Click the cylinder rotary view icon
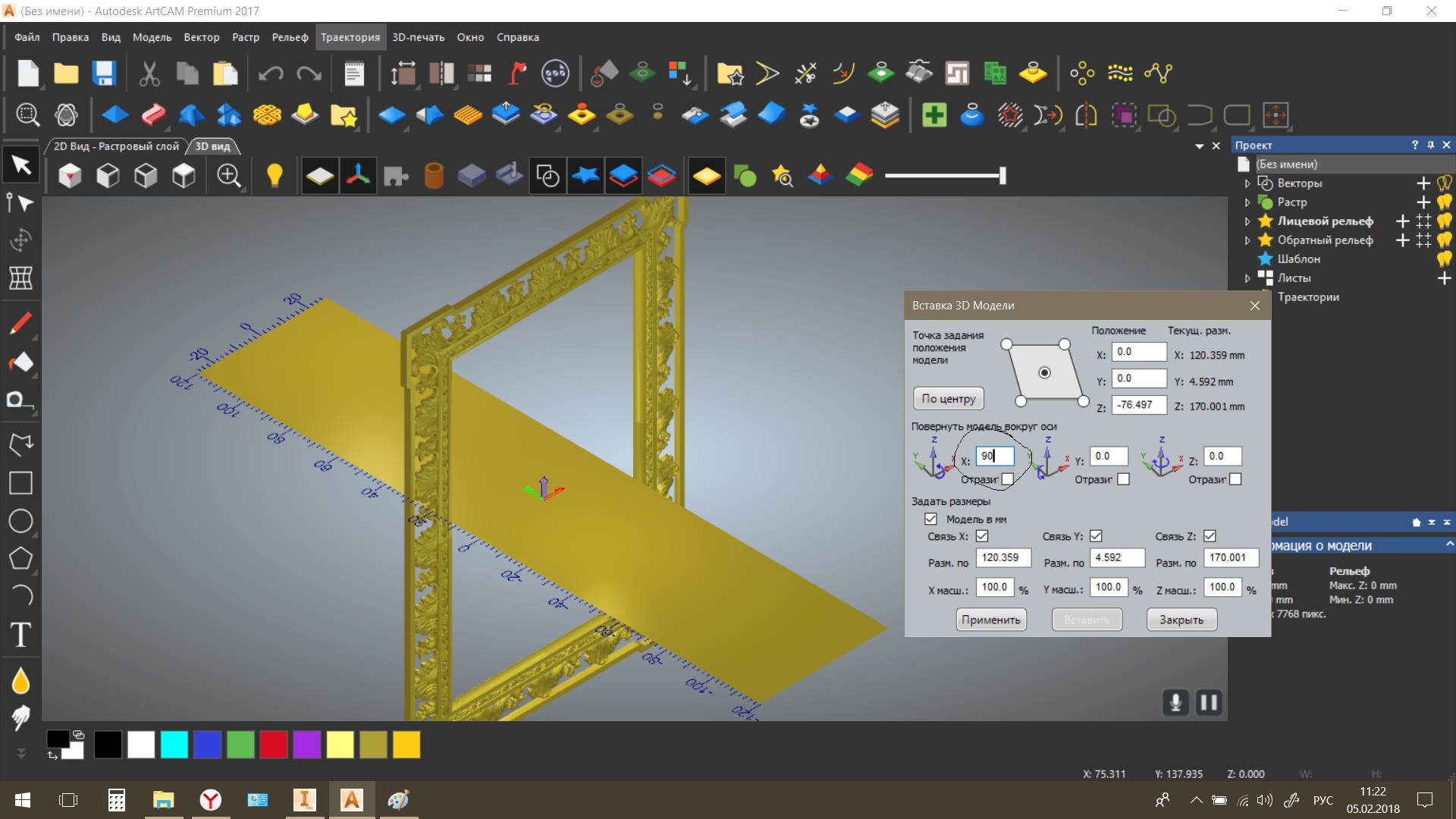The width and height of the screenshot is (1456, 819). click(x=434, y=176)
